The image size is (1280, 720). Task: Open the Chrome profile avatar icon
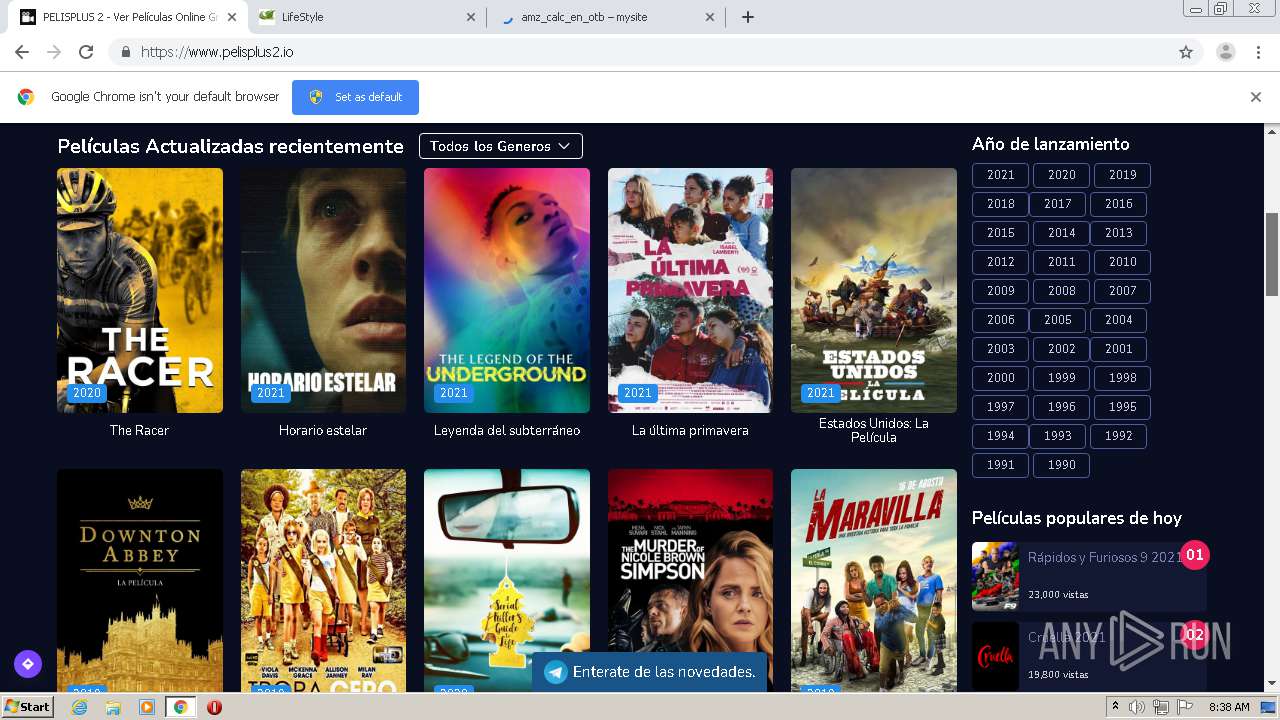(x=1225, y=52)
